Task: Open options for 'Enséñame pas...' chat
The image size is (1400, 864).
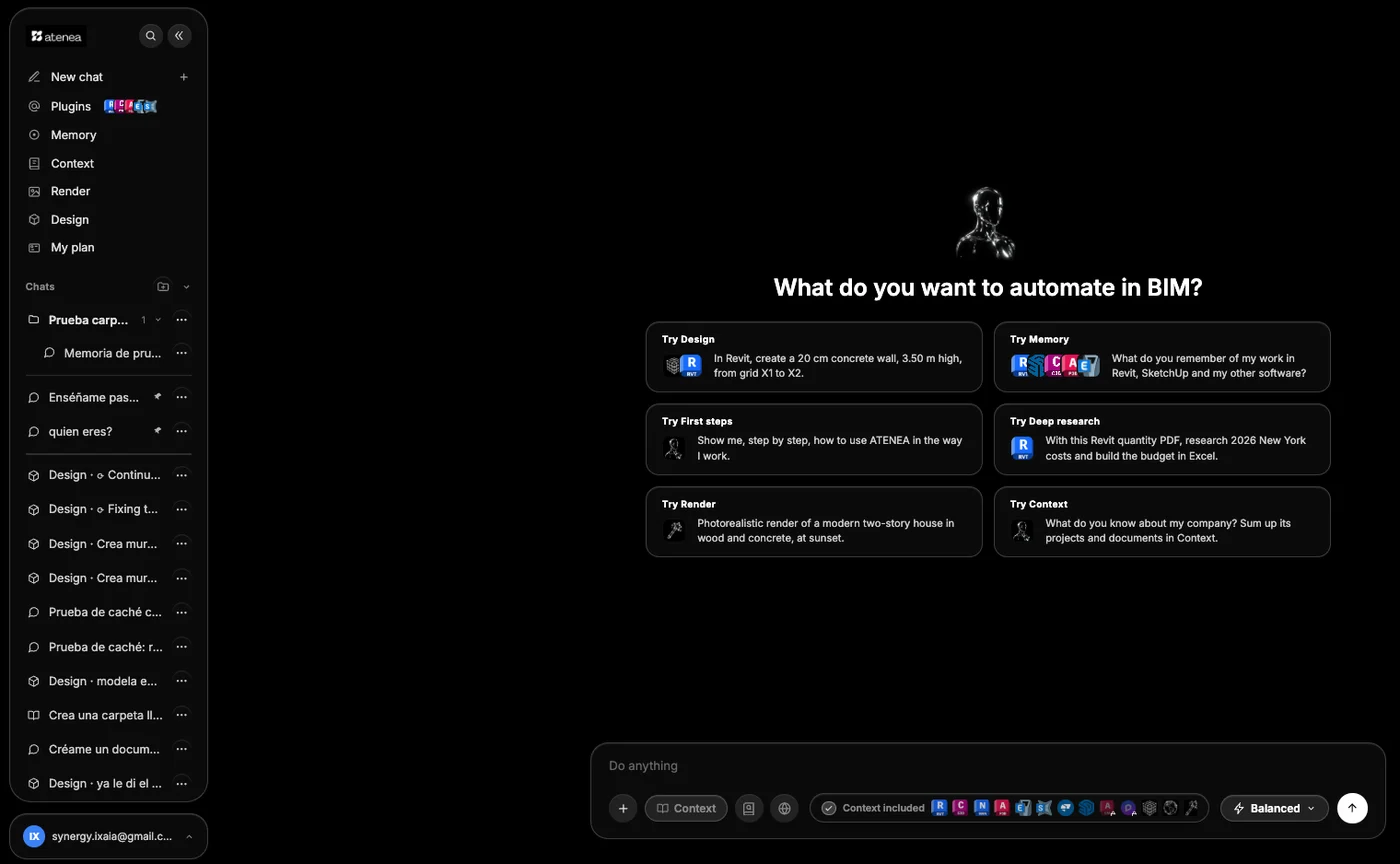Action: click(x=181, y=397)
